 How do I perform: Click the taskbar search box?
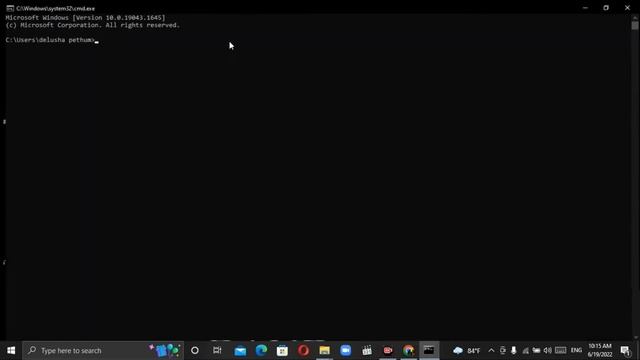[x=103, y=351]
